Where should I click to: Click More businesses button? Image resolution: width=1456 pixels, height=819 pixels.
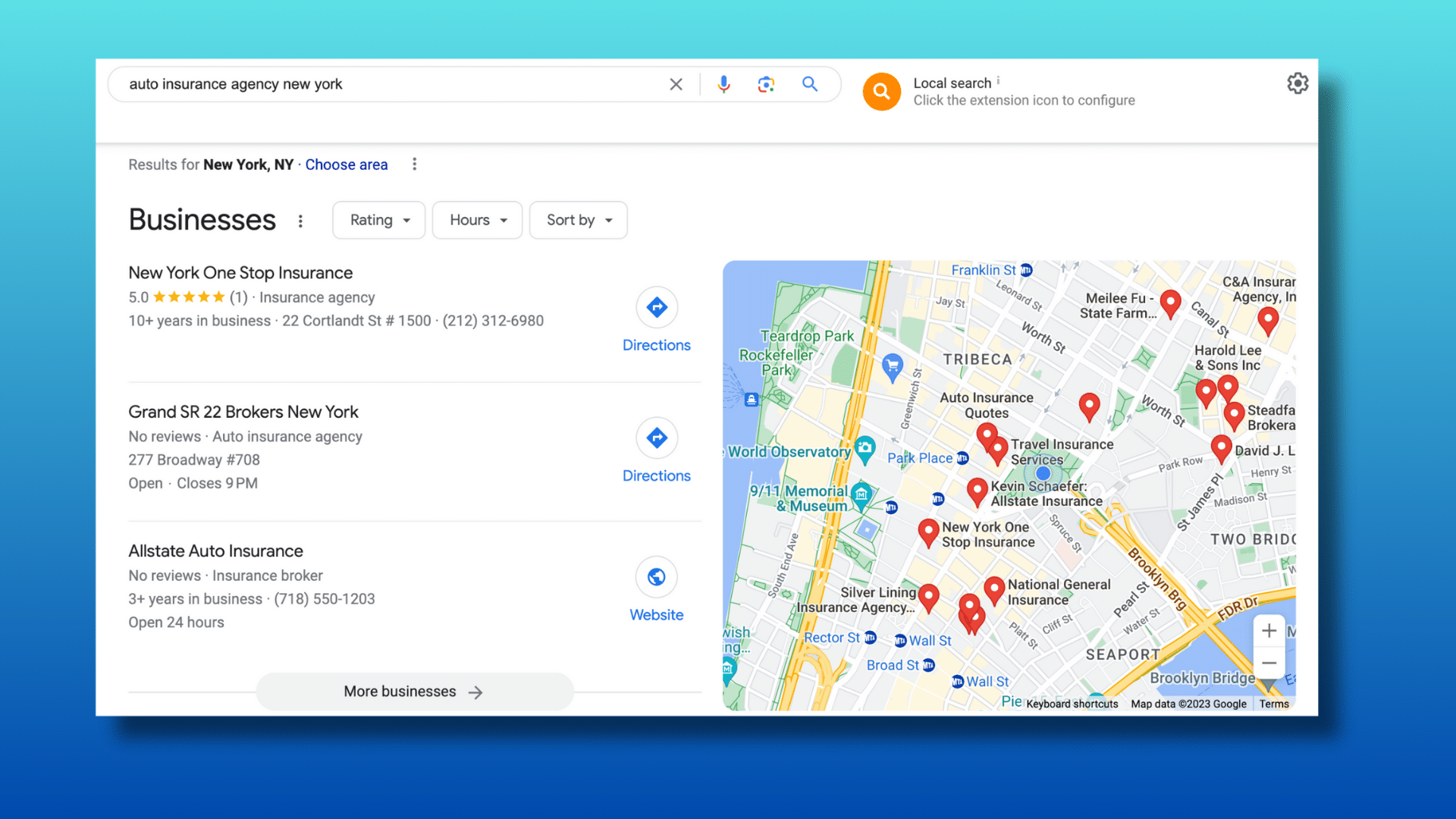tap(413, 691)
